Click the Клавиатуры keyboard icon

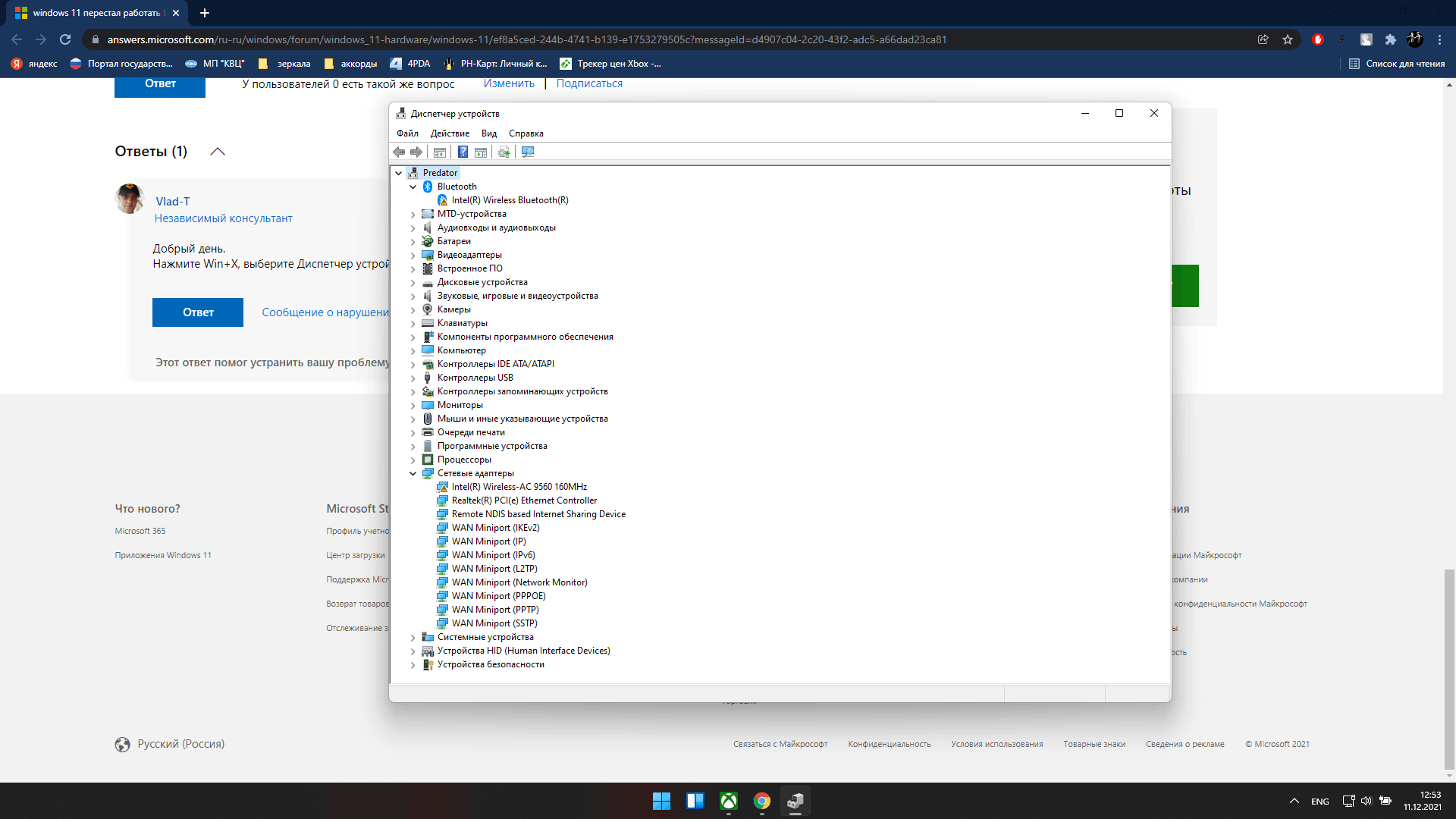pos(428,323)
